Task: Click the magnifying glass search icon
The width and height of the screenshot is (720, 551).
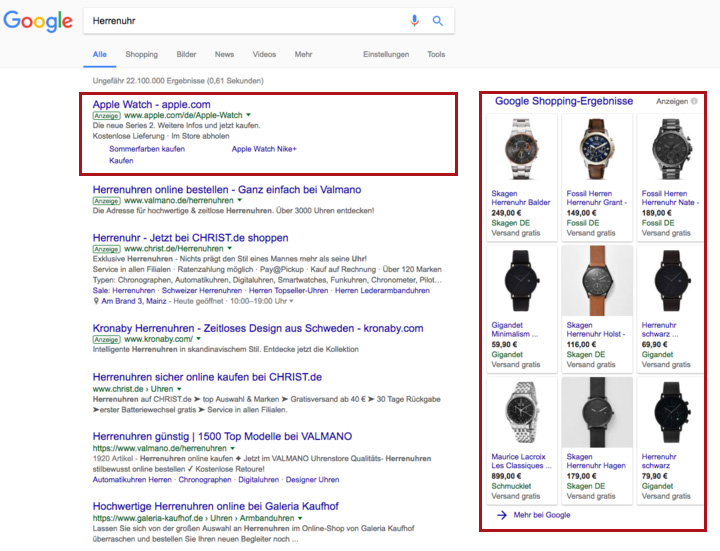Action: coord(438,21)
